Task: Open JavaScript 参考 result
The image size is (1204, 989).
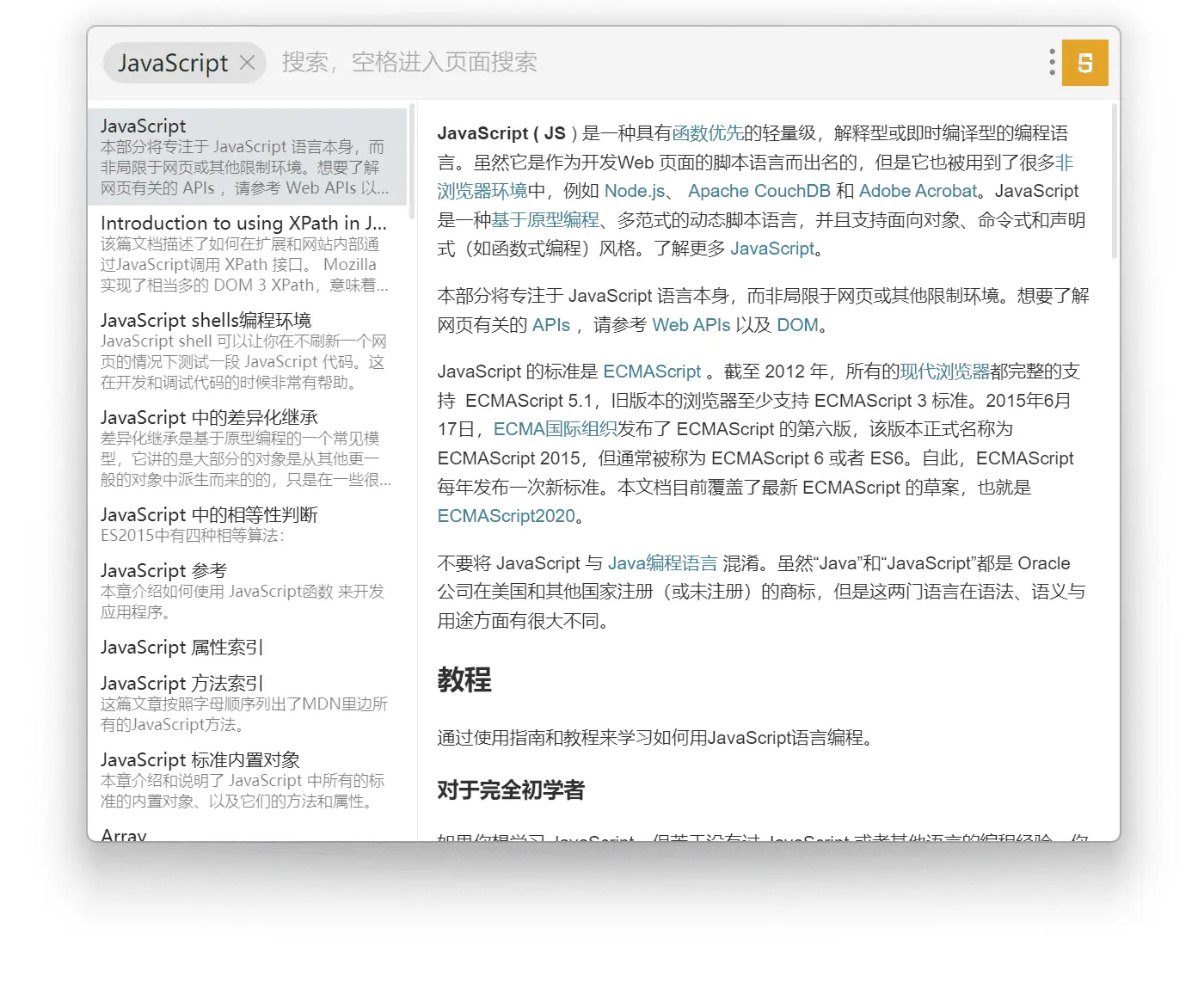Action: point(248,591)
